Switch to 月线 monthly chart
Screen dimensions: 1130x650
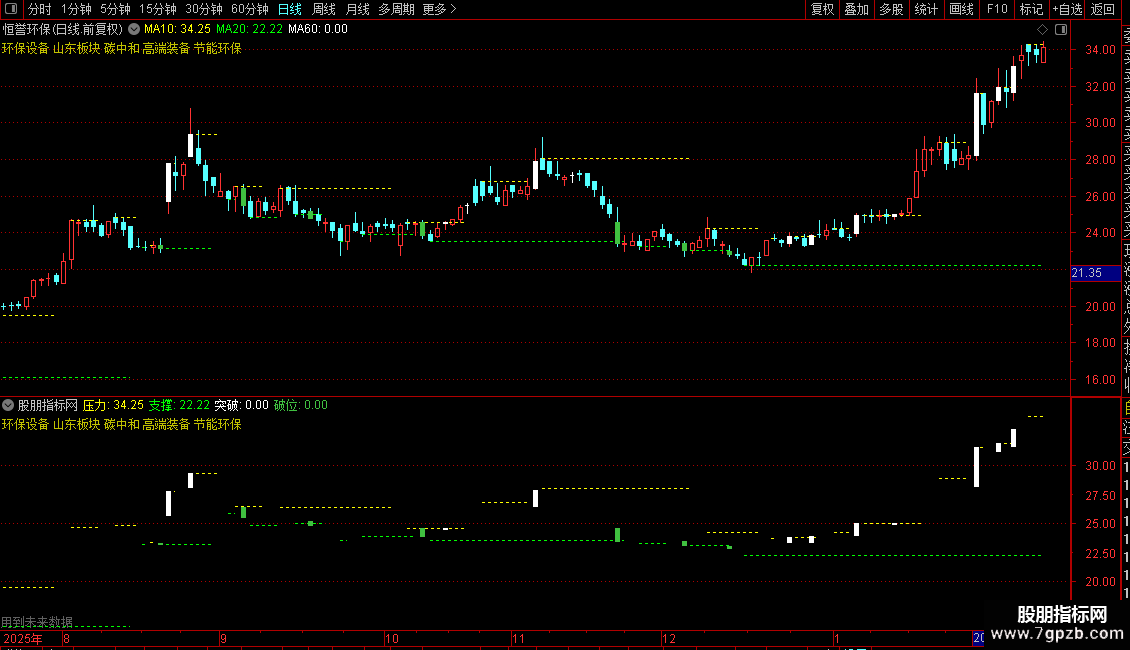coord(357,9)
